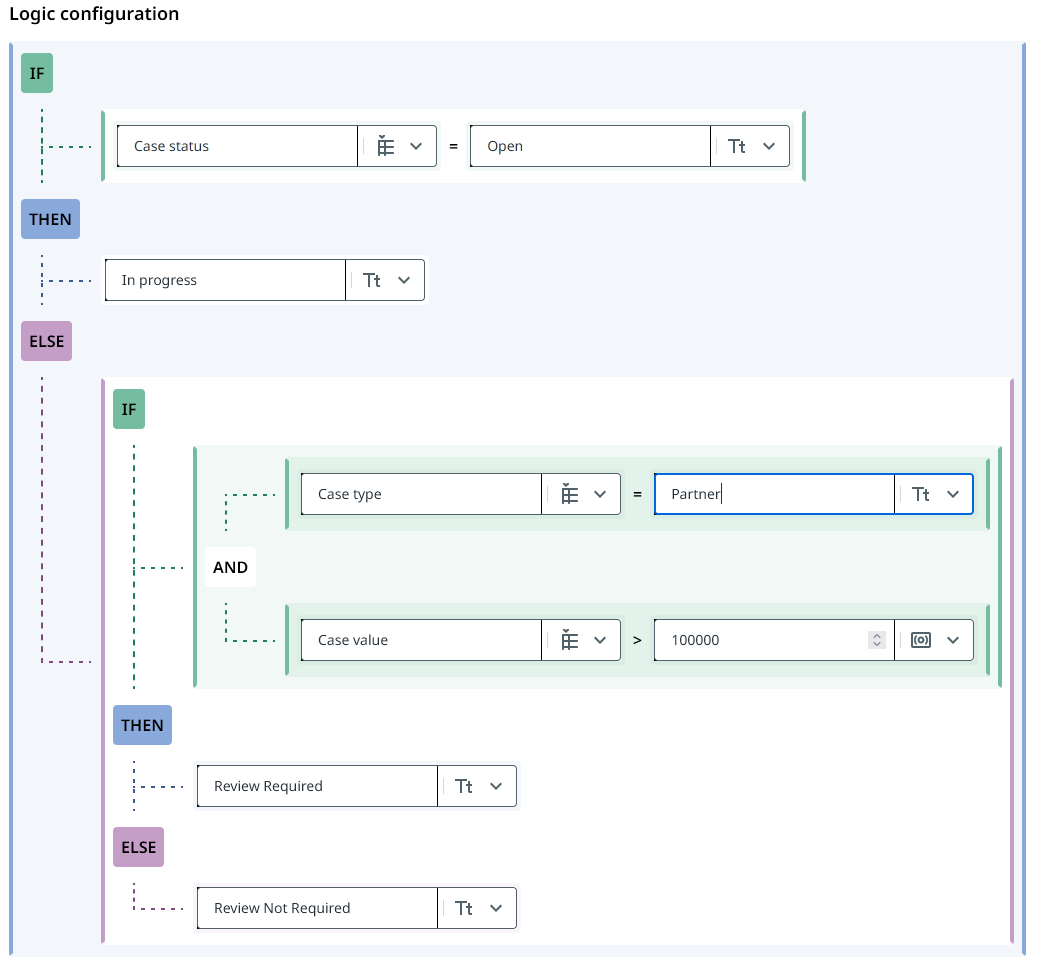The height and width of the screenshot is (969, 1041).
Task: Select the nested THEN badge
Action: click(x=141, y=725)
